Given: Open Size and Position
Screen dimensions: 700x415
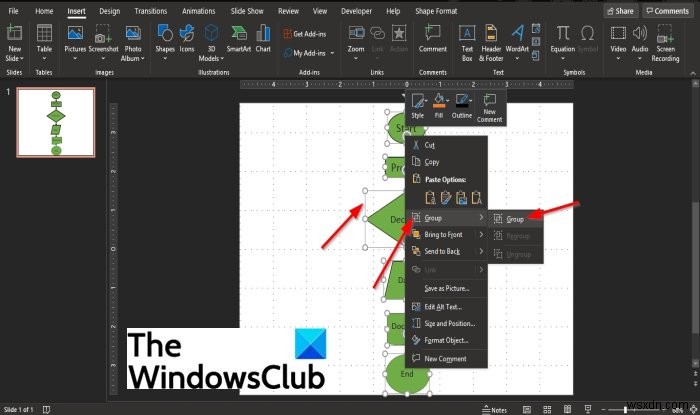Looking at the screenshot, I should click(446, 324).
